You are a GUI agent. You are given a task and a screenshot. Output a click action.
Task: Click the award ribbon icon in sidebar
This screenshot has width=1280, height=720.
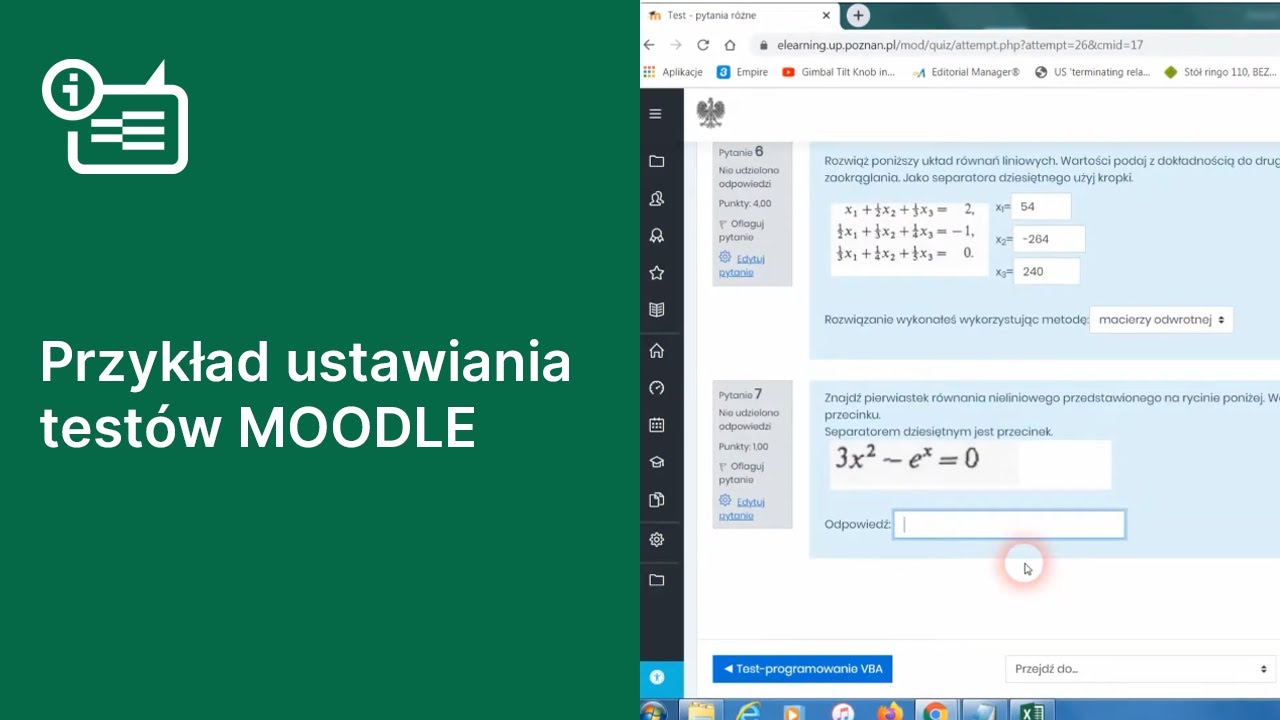[x=656, y=236]
